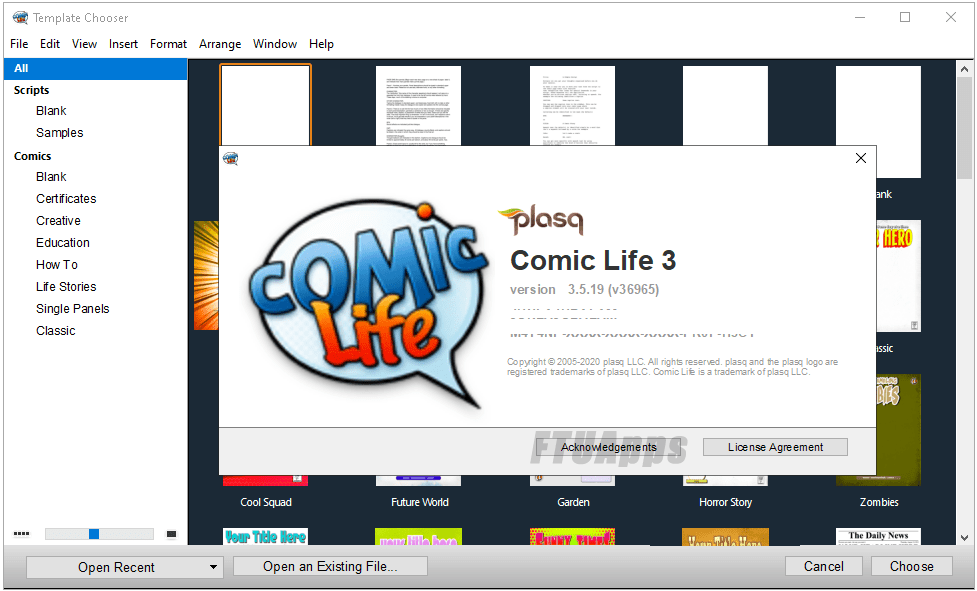
Task: Select Blank under Comics
Action: 51,177
